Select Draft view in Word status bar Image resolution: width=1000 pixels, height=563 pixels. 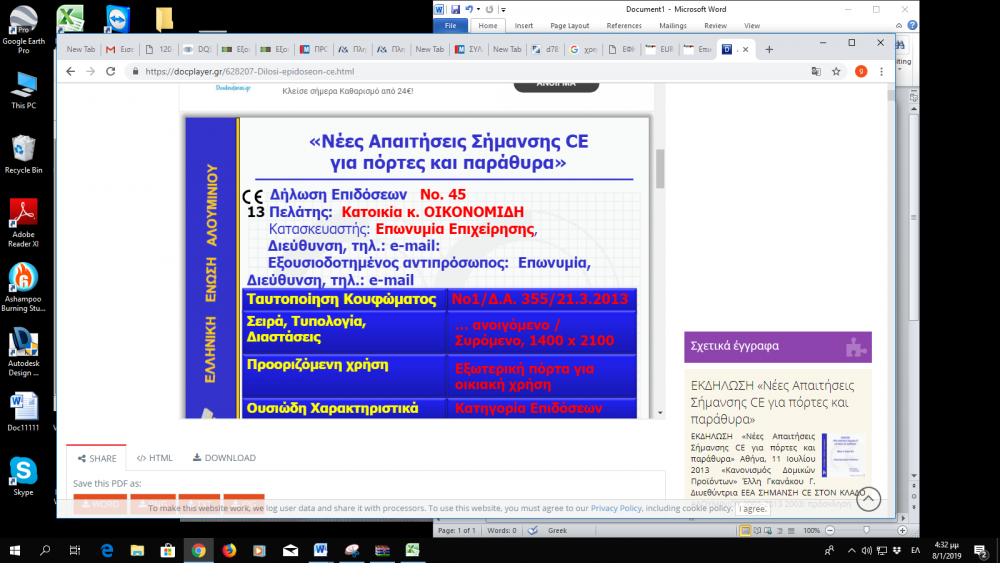tap(791, 530)
